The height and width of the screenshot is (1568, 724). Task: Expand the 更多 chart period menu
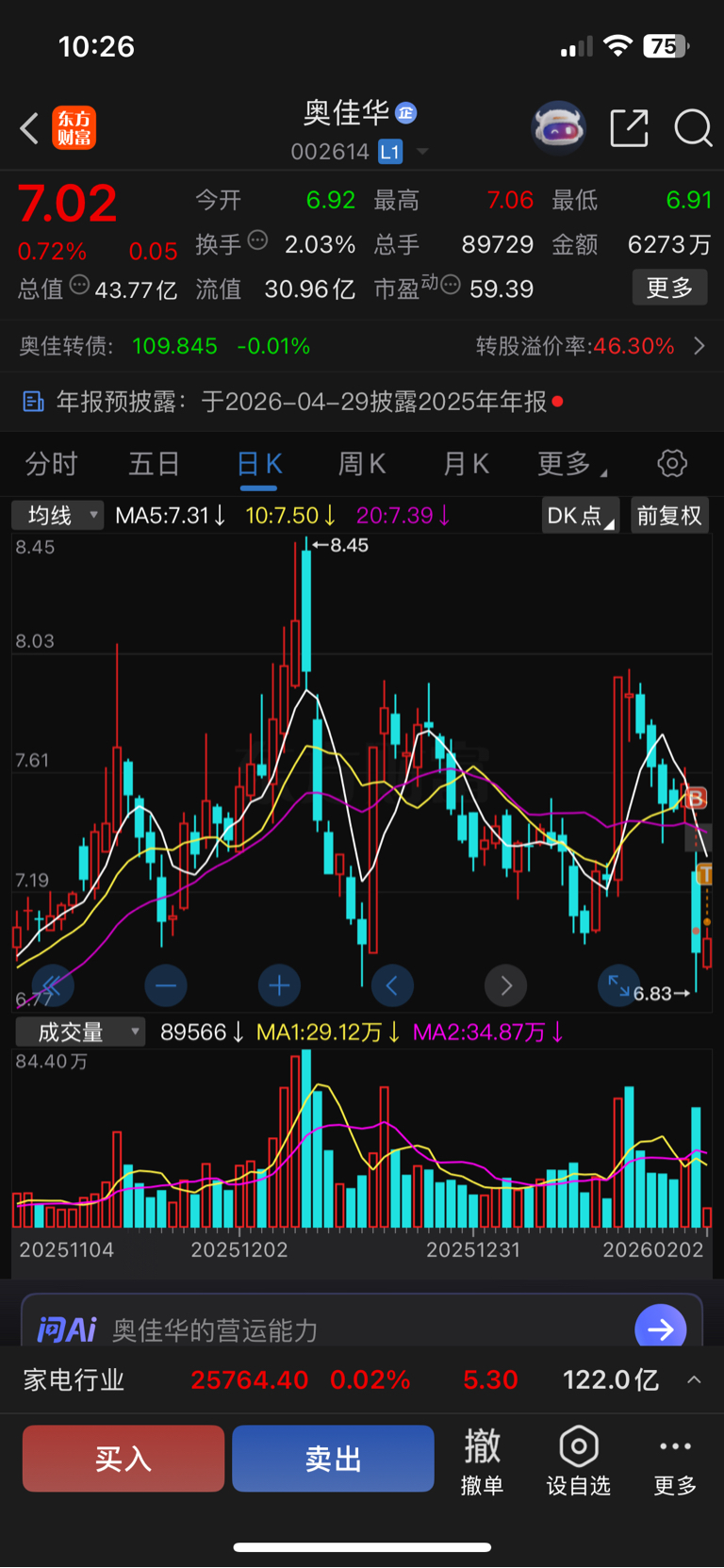click(x=570, y=464)
